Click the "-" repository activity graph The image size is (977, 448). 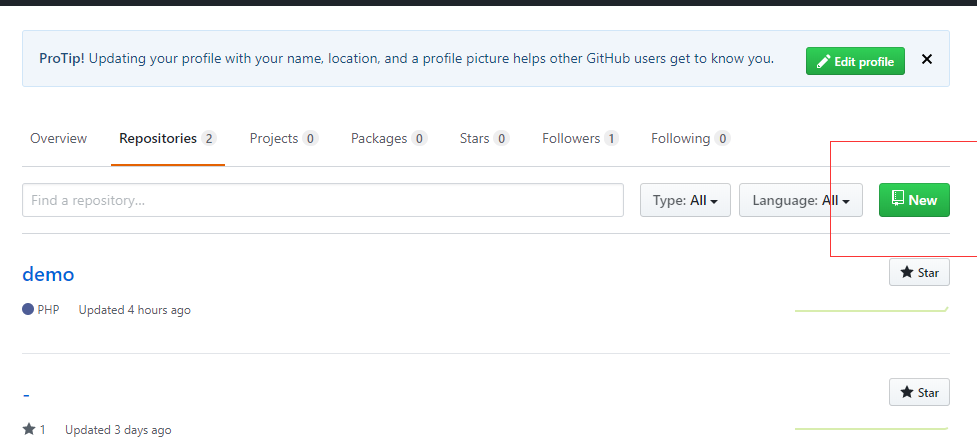tap(871, 429)
